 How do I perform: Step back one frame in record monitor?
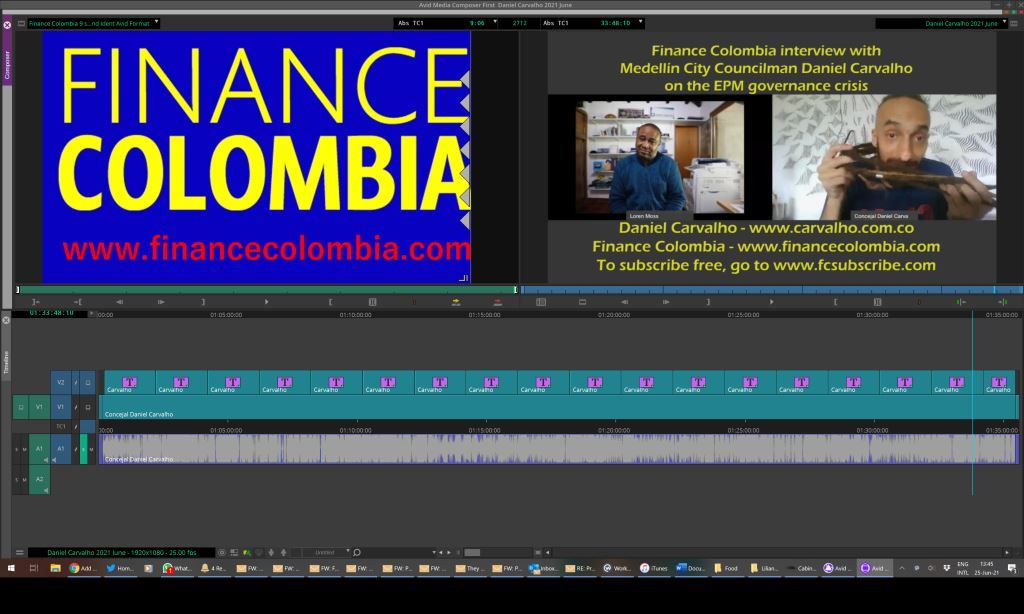(x=624, y=302)
